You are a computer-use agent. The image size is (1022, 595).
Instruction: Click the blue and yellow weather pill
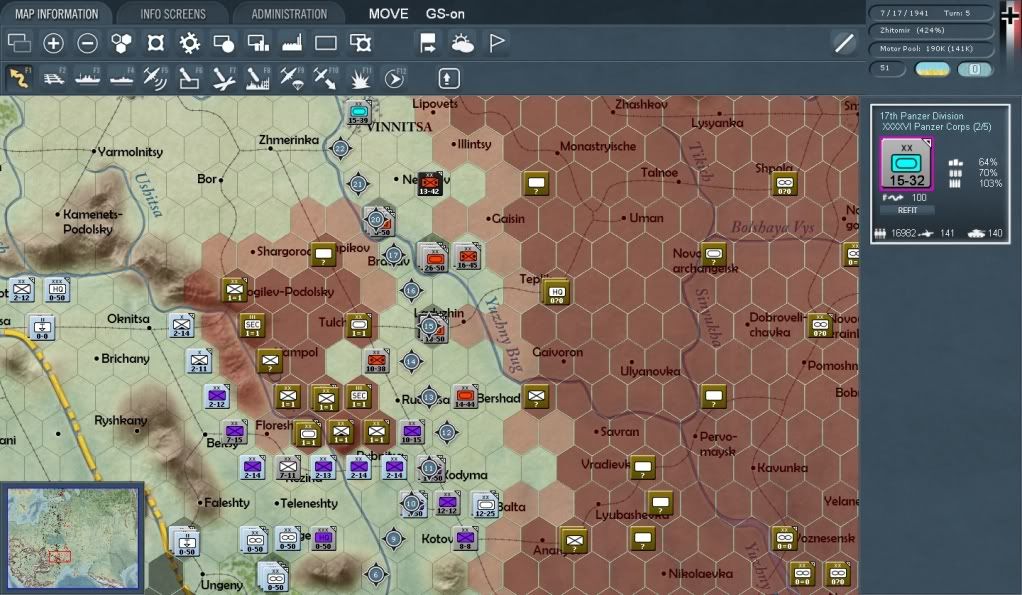(x=933, y=69)
